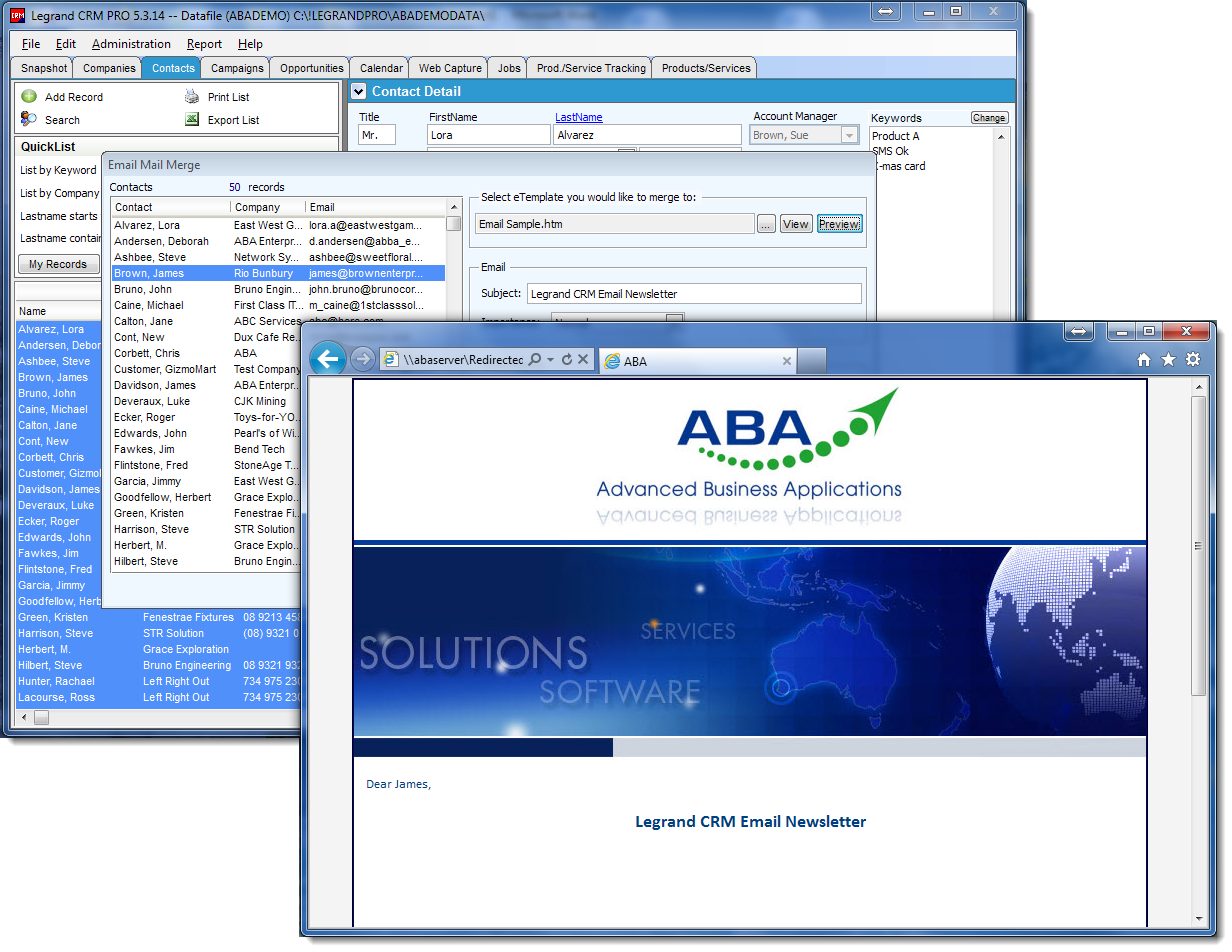Click the LastName link label
This screenshot has height=952, width=1232.
point(579,117)
